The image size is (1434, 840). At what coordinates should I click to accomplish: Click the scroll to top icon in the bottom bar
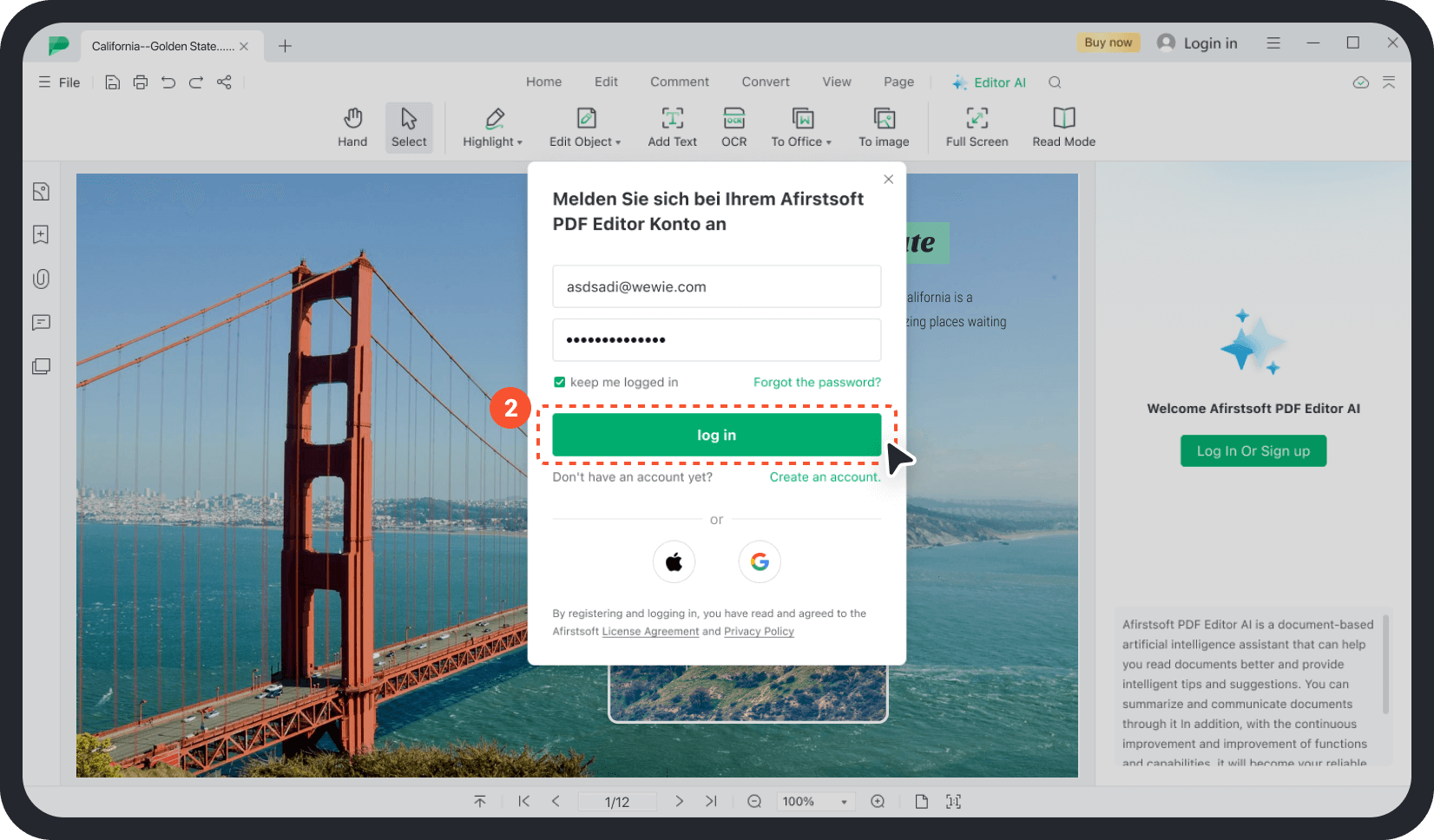(480, 801)
